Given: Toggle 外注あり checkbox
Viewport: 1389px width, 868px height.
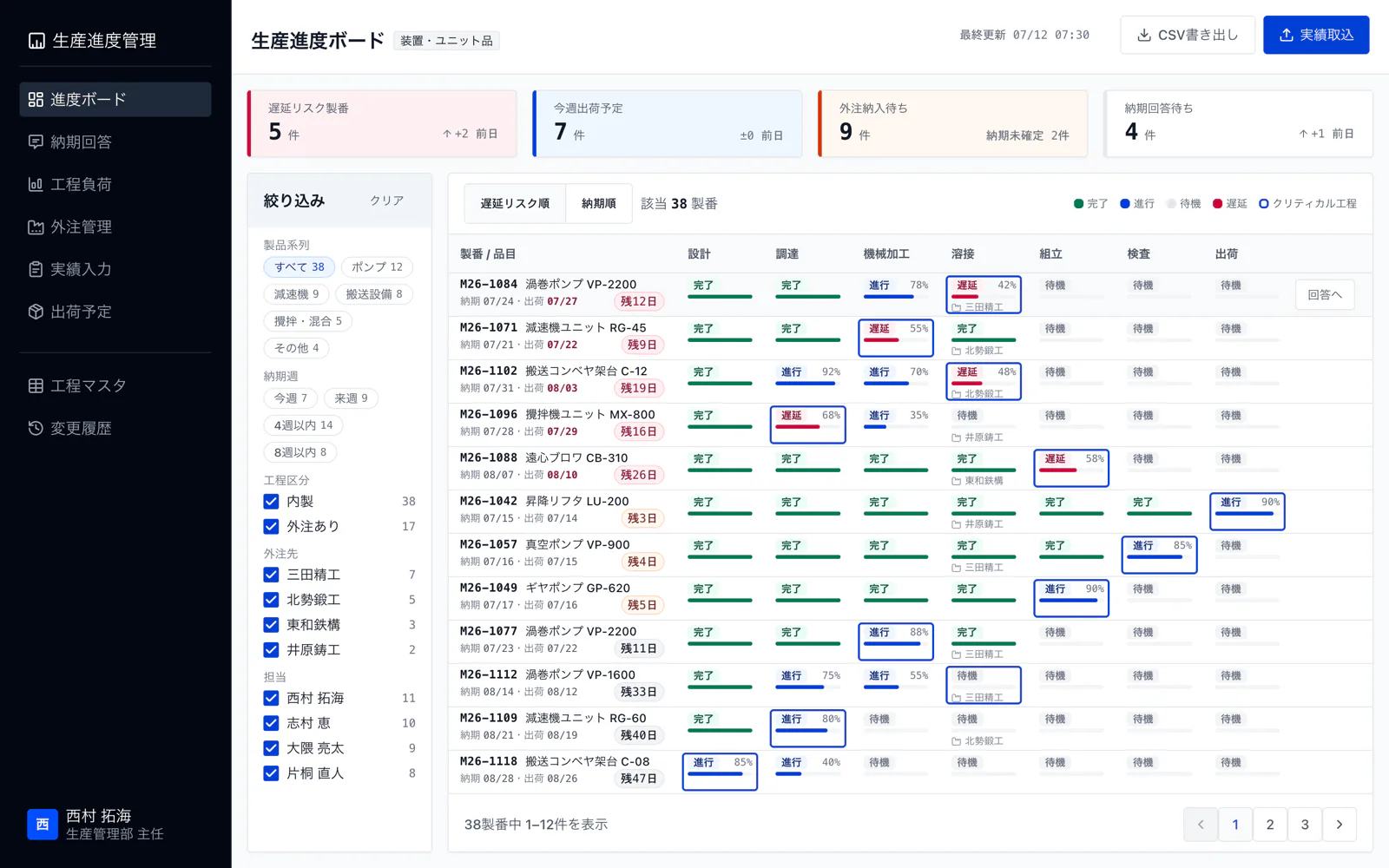Looking at the screenshot, I should [271, 527].
